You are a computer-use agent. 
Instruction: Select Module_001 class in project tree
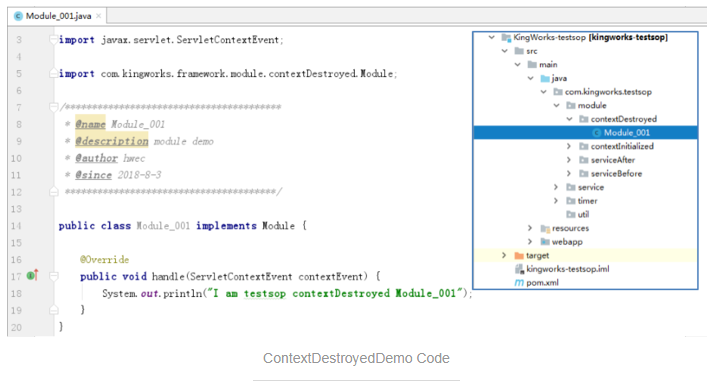coord(585,133)
